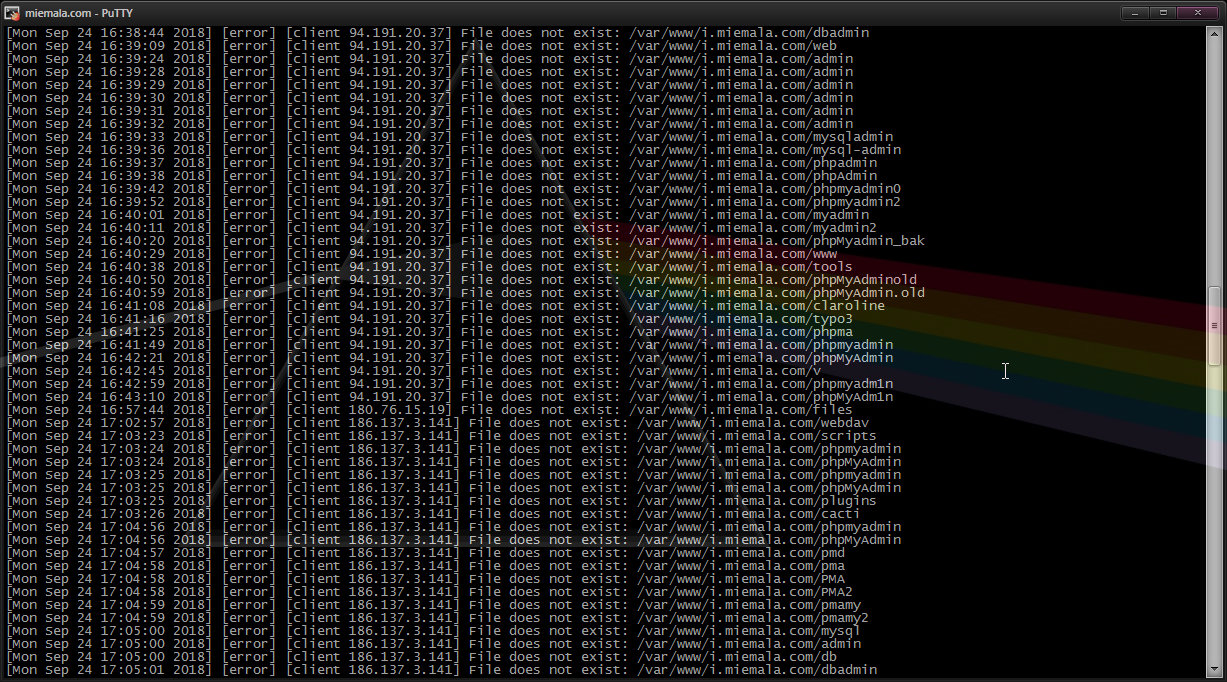Close the PuTTY session window
1227x682 pixels.
coord(1195,13)
